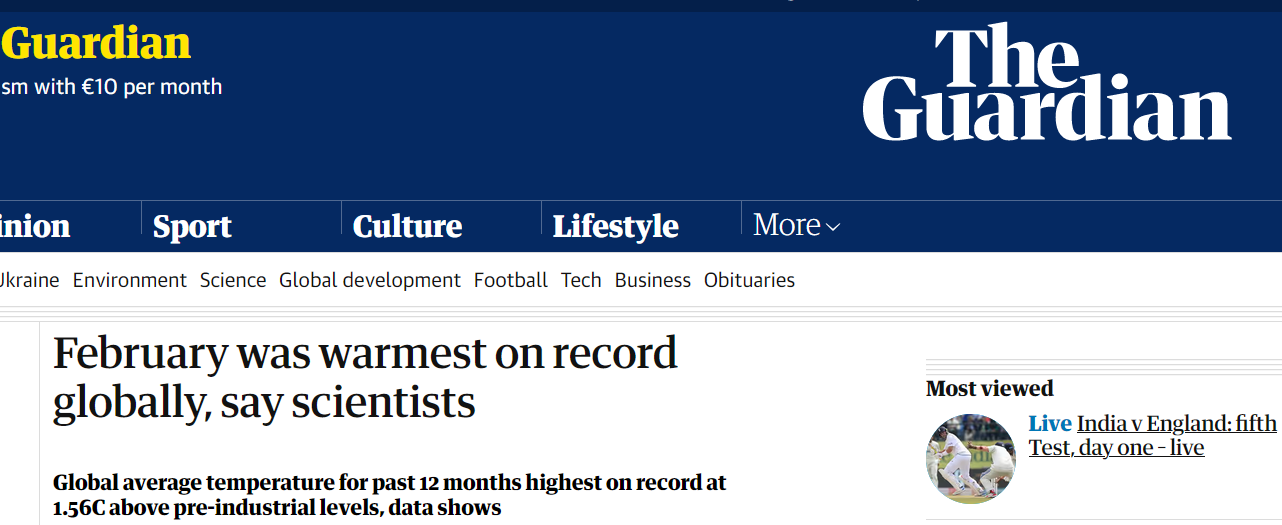Select the Environment subnav link

click(130, 280)
